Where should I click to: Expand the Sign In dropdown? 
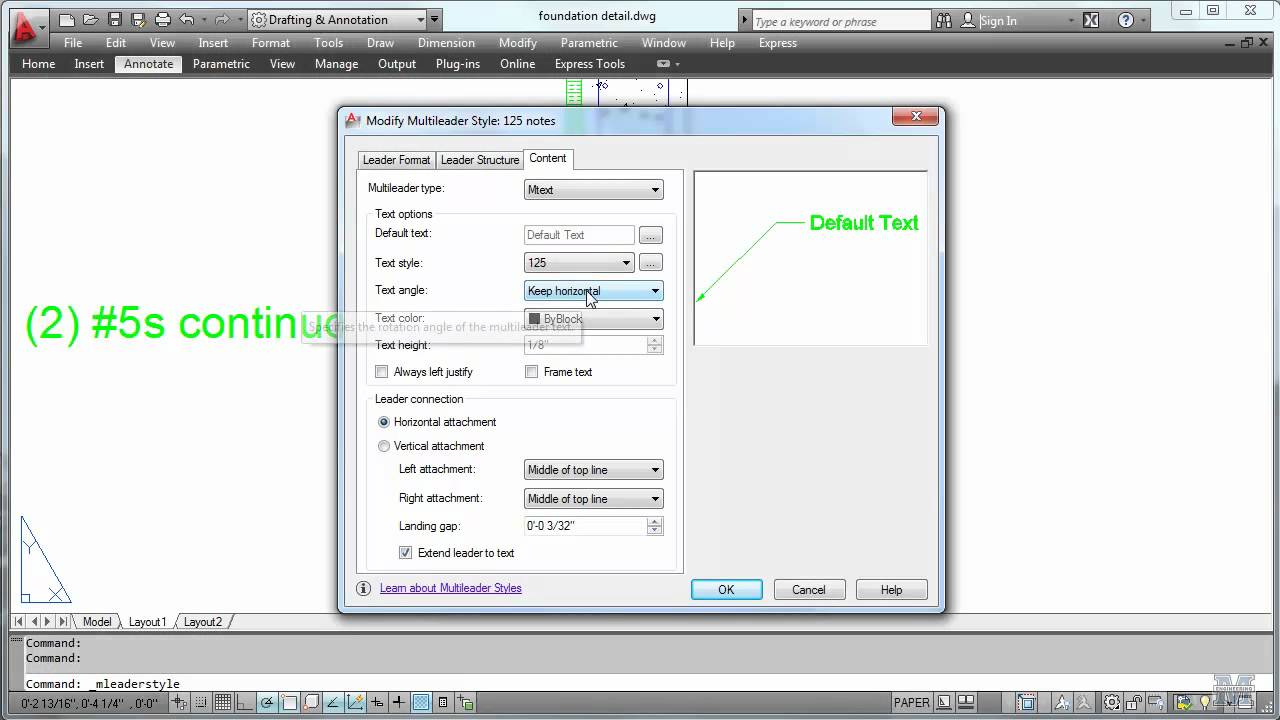click(1071, 20)
